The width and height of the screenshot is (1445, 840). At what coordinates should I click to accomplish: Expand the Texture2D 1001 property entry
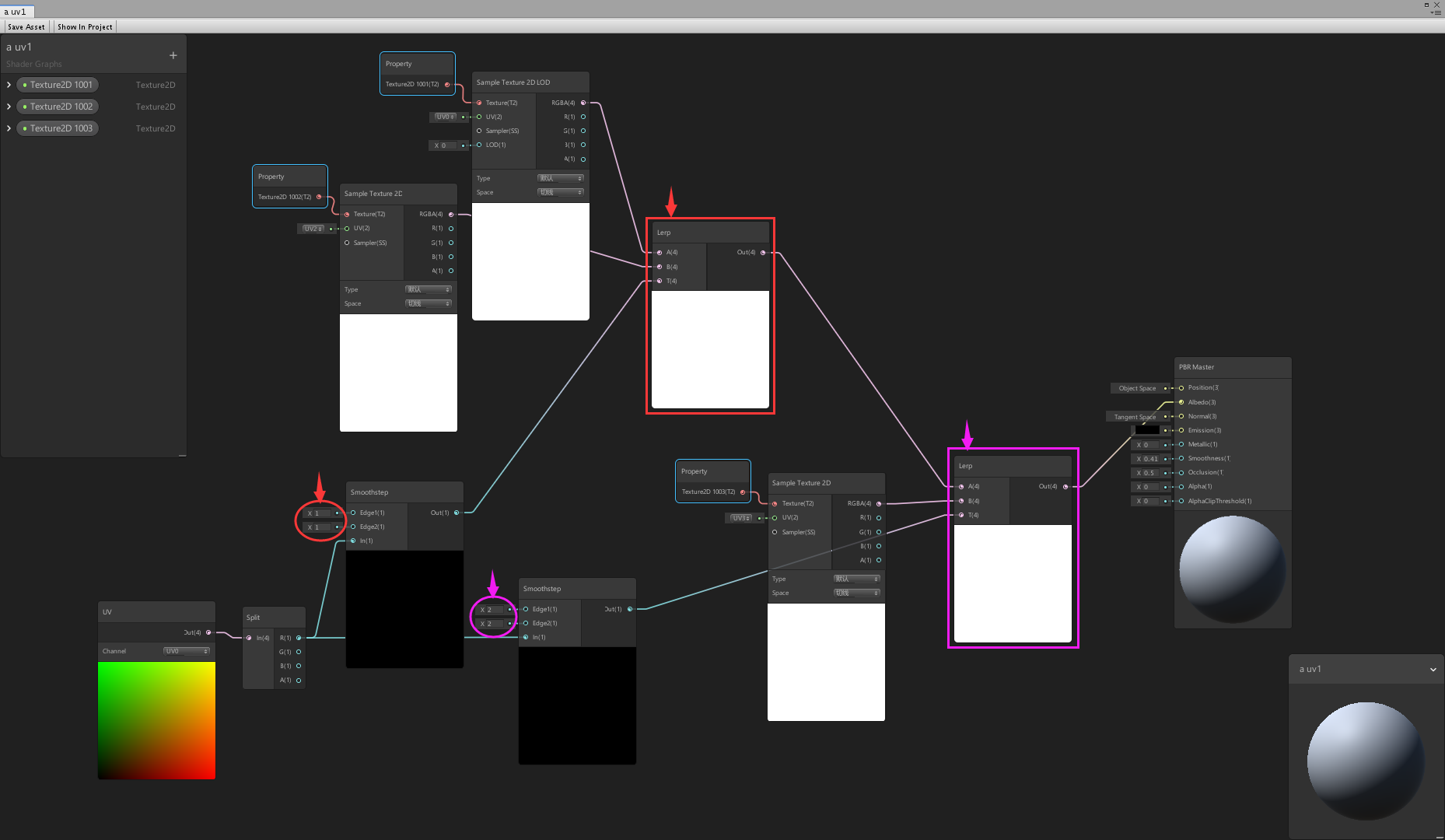pos(8,85)
